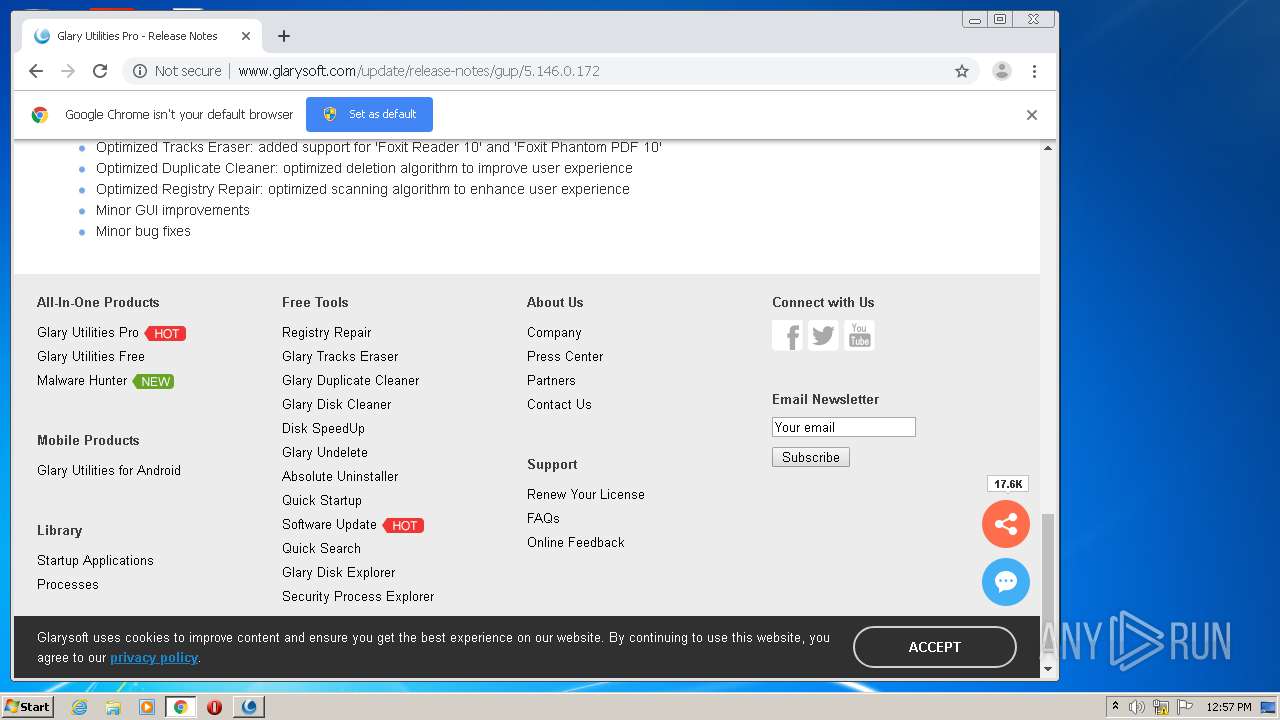Show hidden system tray icons
The image size is (1280, 720).
(1115, 707)
